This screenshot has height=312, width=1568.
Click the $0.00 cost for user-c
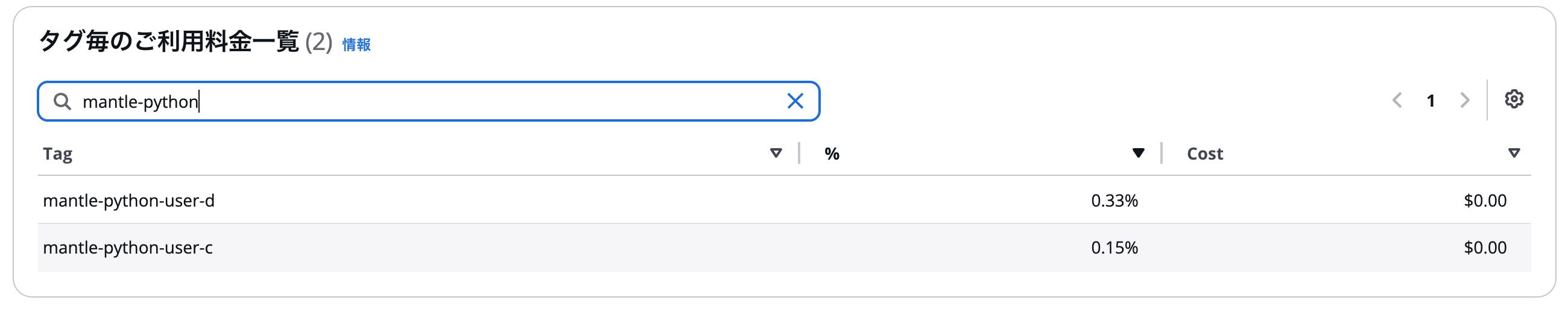(1485, 248)
